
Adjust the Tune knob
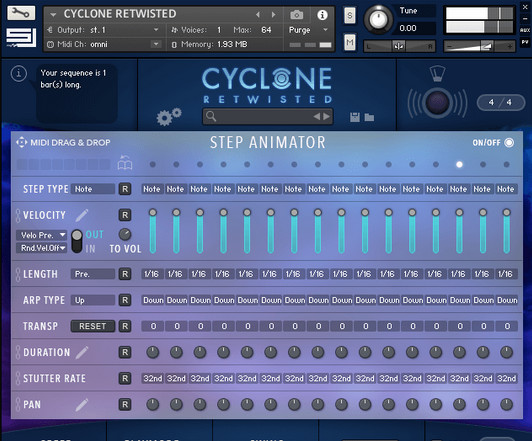(378, 19)
